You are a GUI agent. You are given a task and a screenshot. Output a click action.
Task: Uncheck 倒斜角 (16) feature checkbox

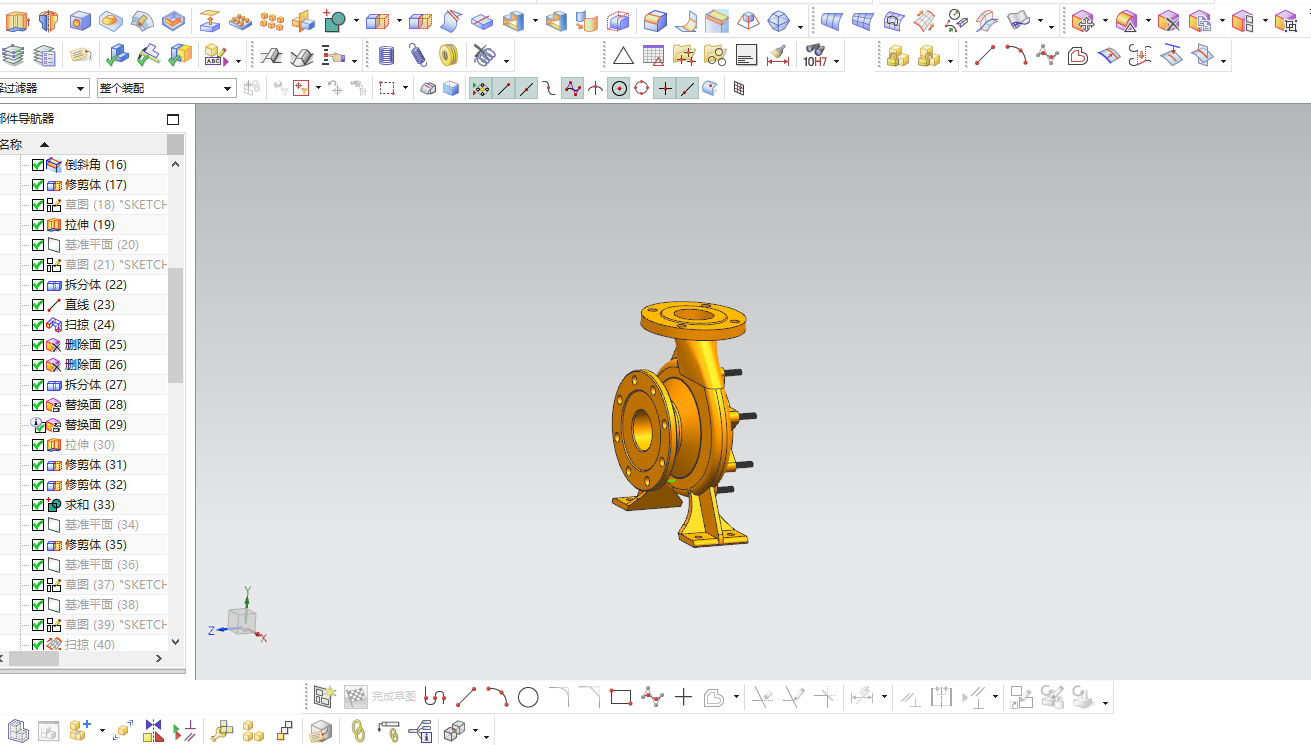38,165
